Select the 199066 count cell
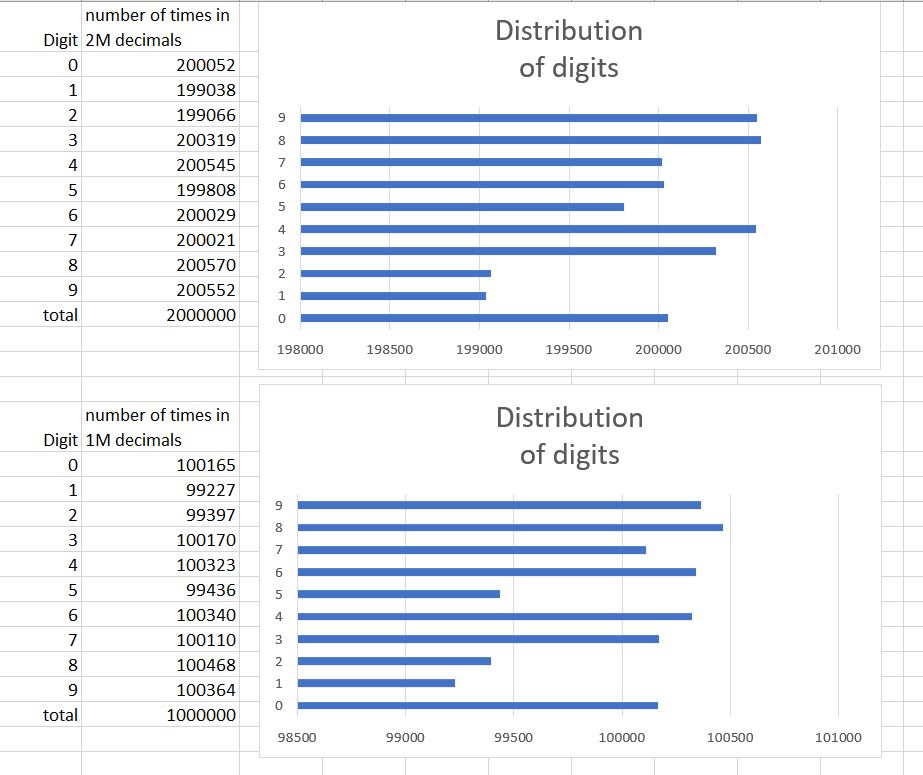The width and height of the screenshot is (923, 775). (160, 115)
